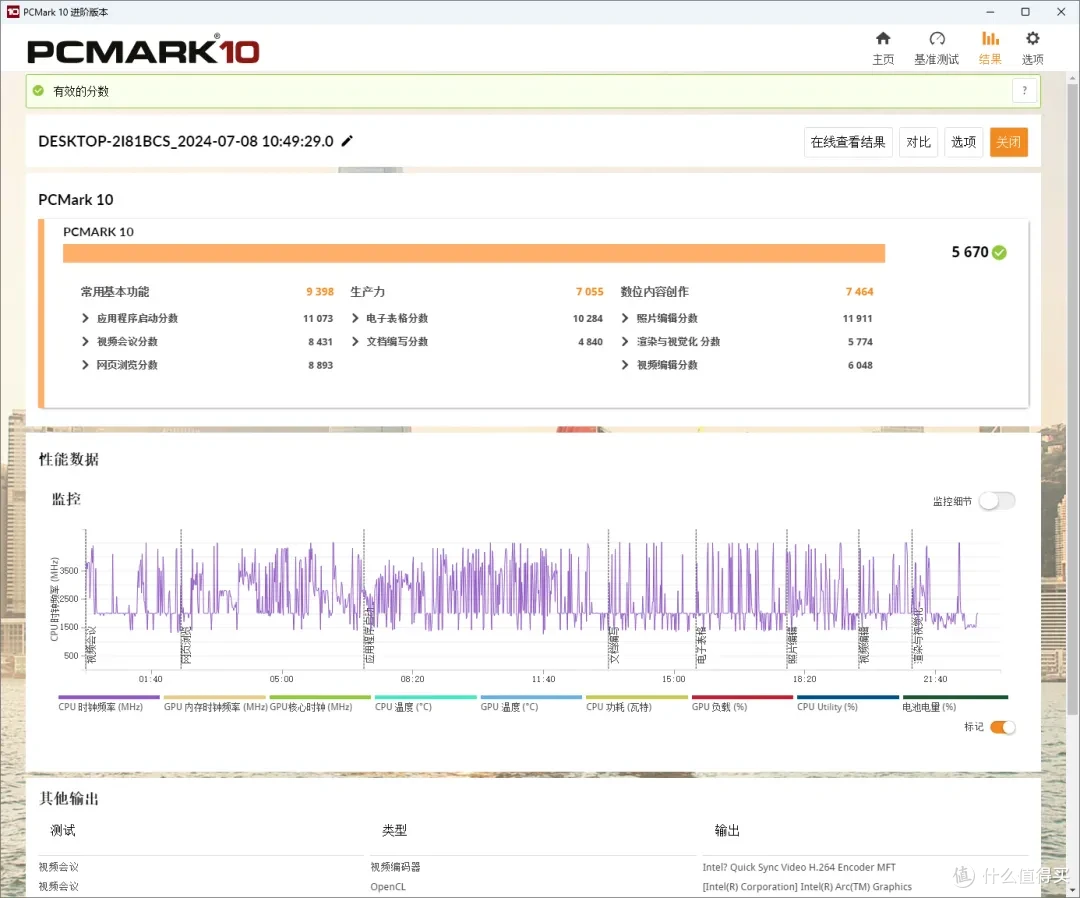
Task: Click the 视频会议 marker in chart
Action: pos(91,645)
